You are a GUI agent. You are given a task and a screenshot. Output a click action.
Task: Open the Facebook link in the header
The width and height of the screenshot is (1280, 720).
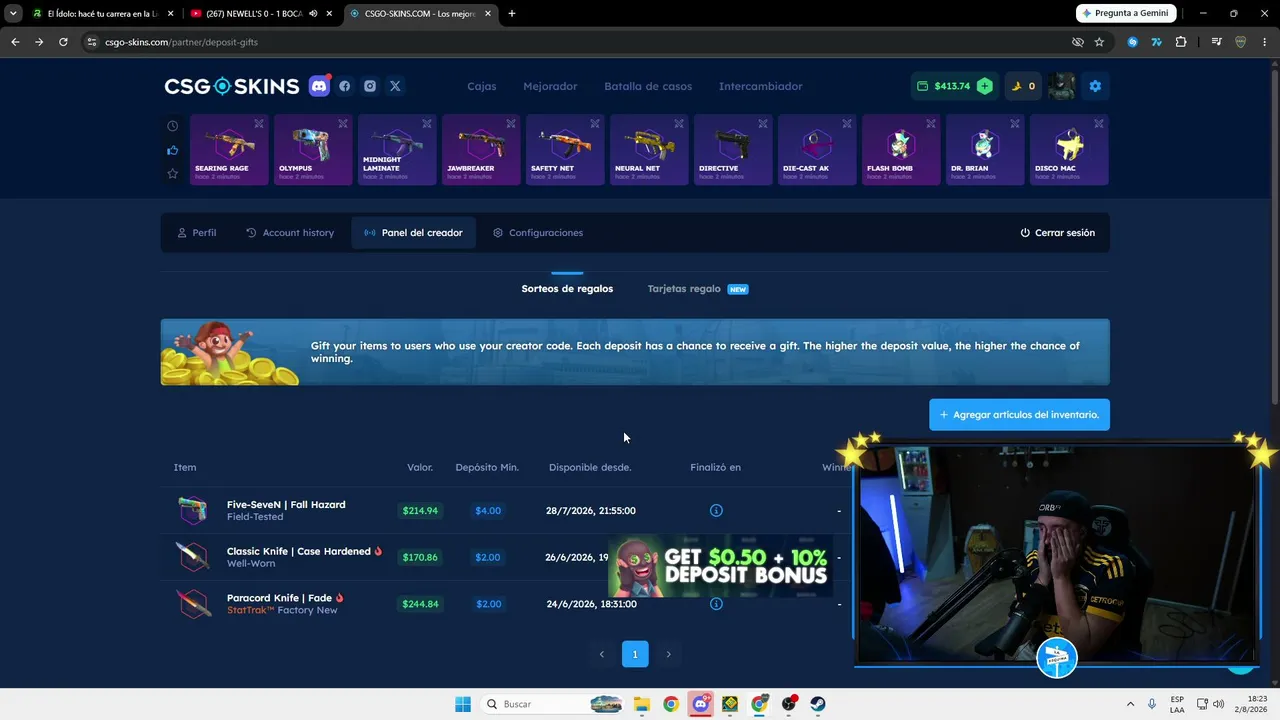(x=345, y=86)
